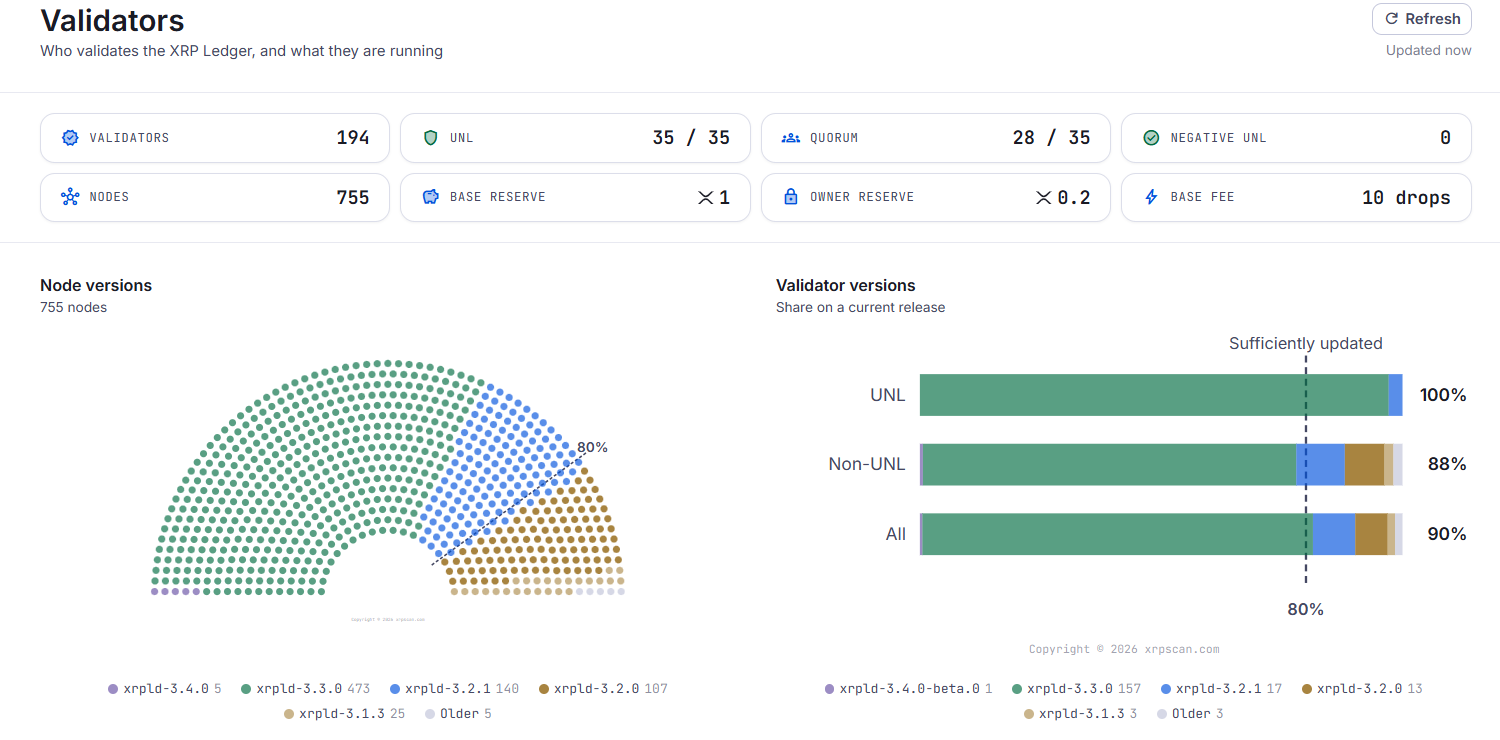Click the blue segment of the All bar
The height and width of the screenshot is (740, 1500).
point(1334,534)
